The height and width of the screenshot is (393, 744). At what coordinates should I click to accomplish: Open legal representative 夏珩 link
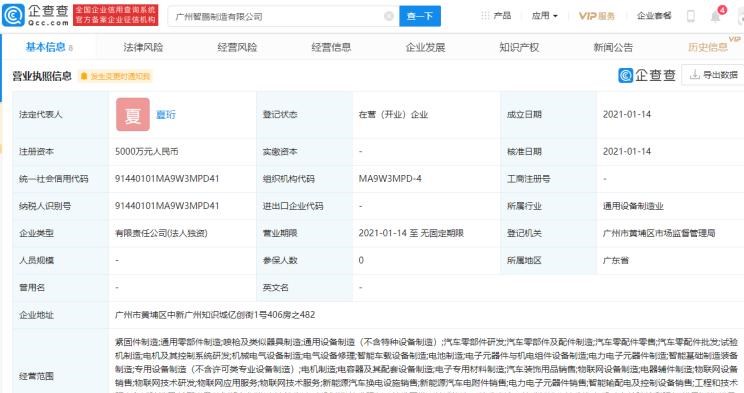(166, 114)
